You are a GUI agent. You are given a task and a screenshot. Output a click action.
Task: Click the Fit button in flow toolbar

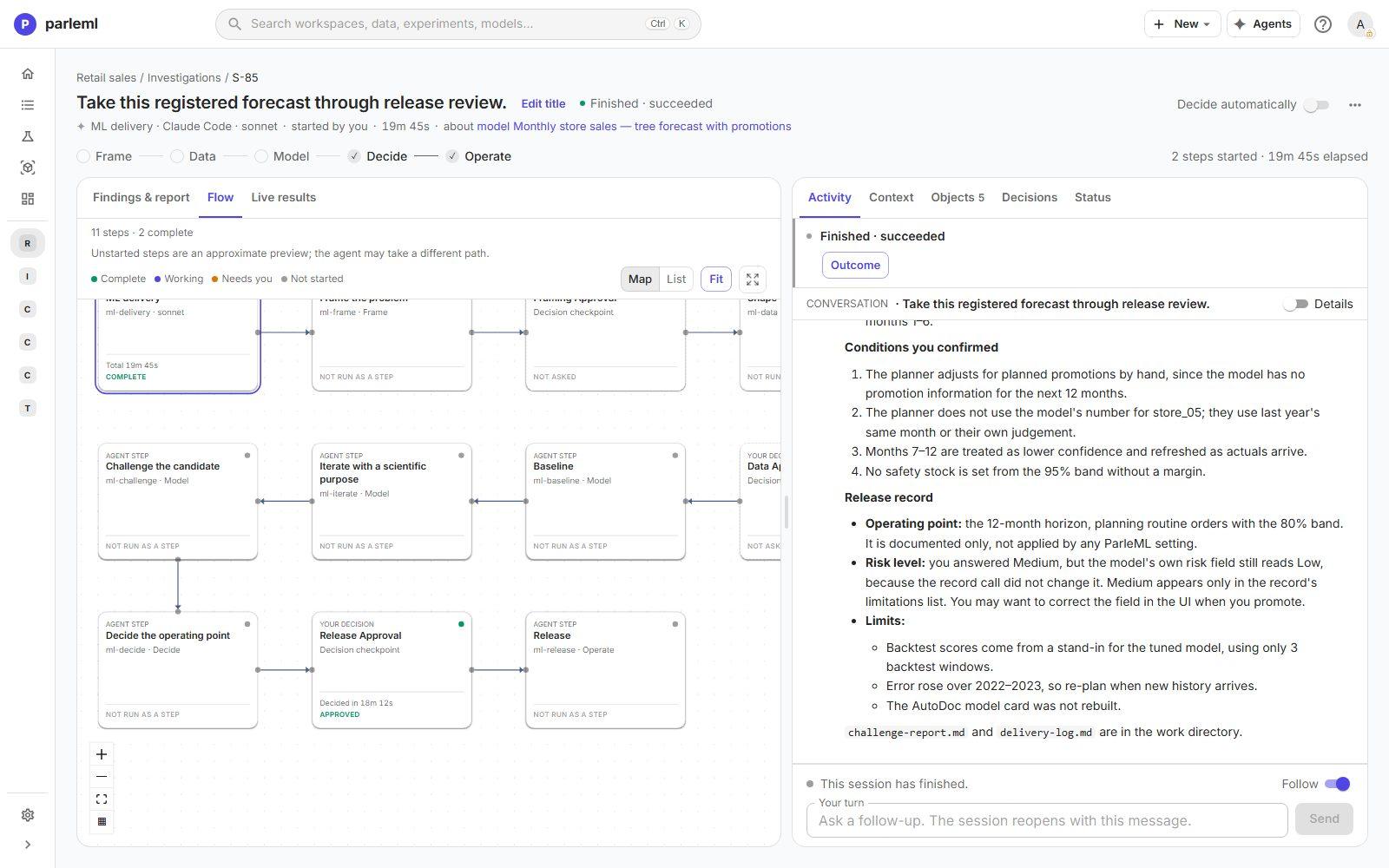pyautogui.click(x=716, y=279)
